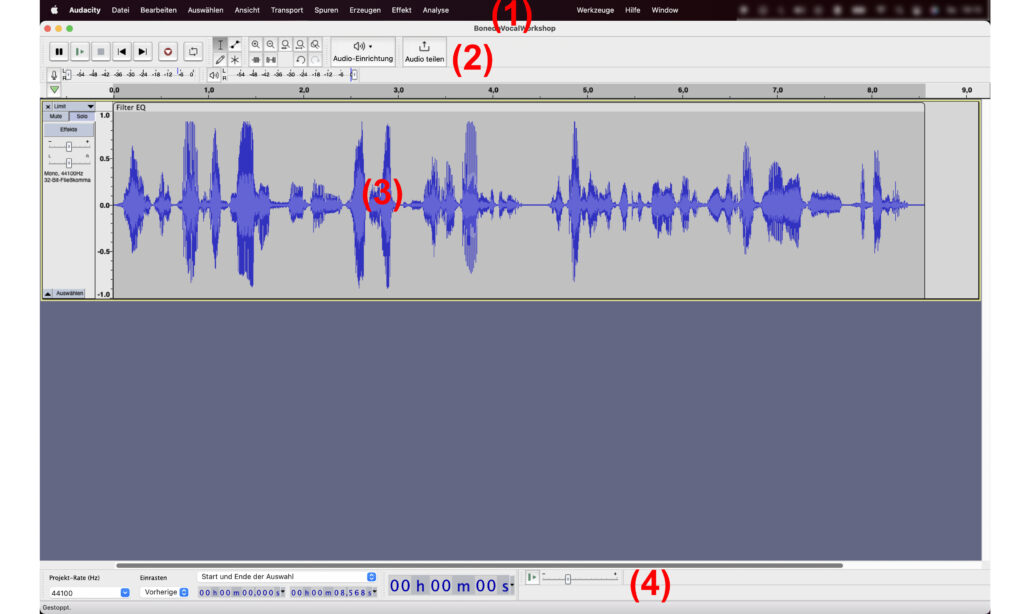Open the Spuren menu
Image resolution: width=1024 pixels, height=614 pixels.
coord(326,10)
